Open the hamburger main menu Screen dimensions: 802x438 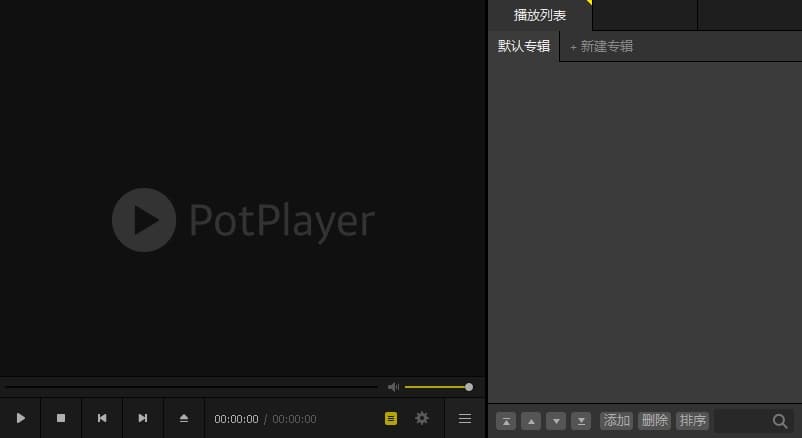pyautogui.click(x=465, y=418)
